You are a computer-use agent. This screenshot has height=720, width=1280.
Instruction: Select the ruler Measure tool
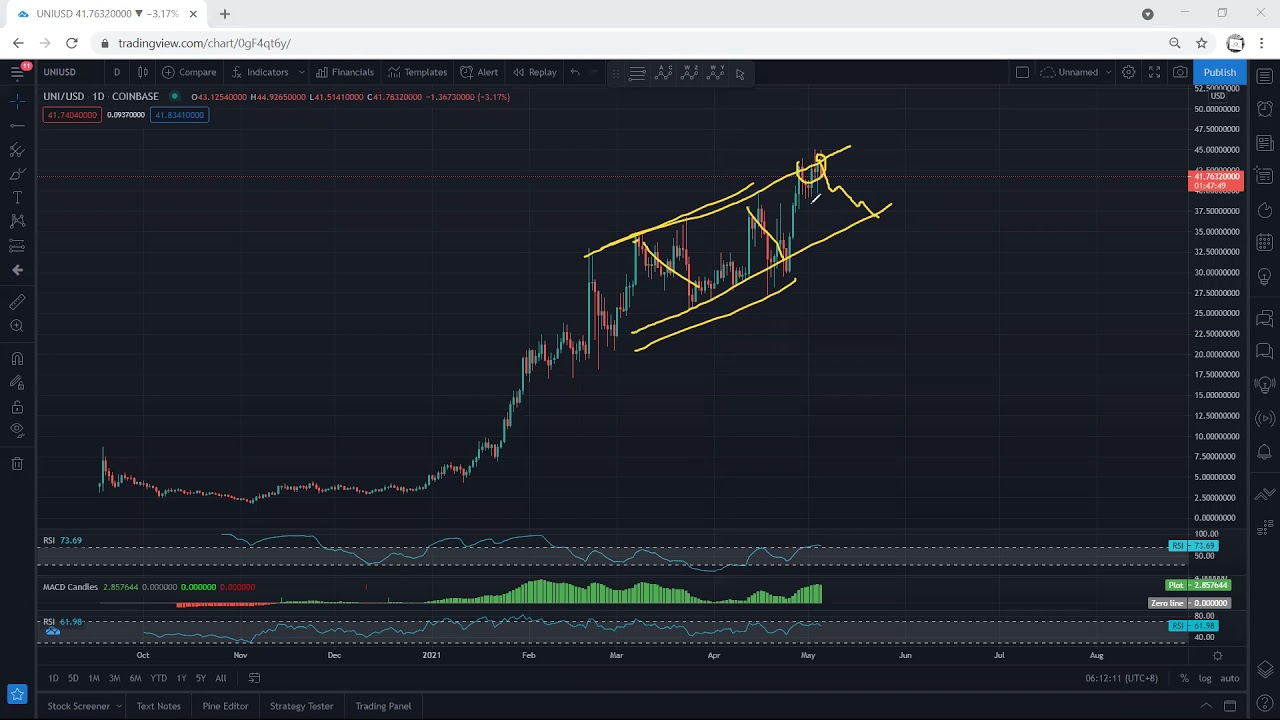coord(17,302)
